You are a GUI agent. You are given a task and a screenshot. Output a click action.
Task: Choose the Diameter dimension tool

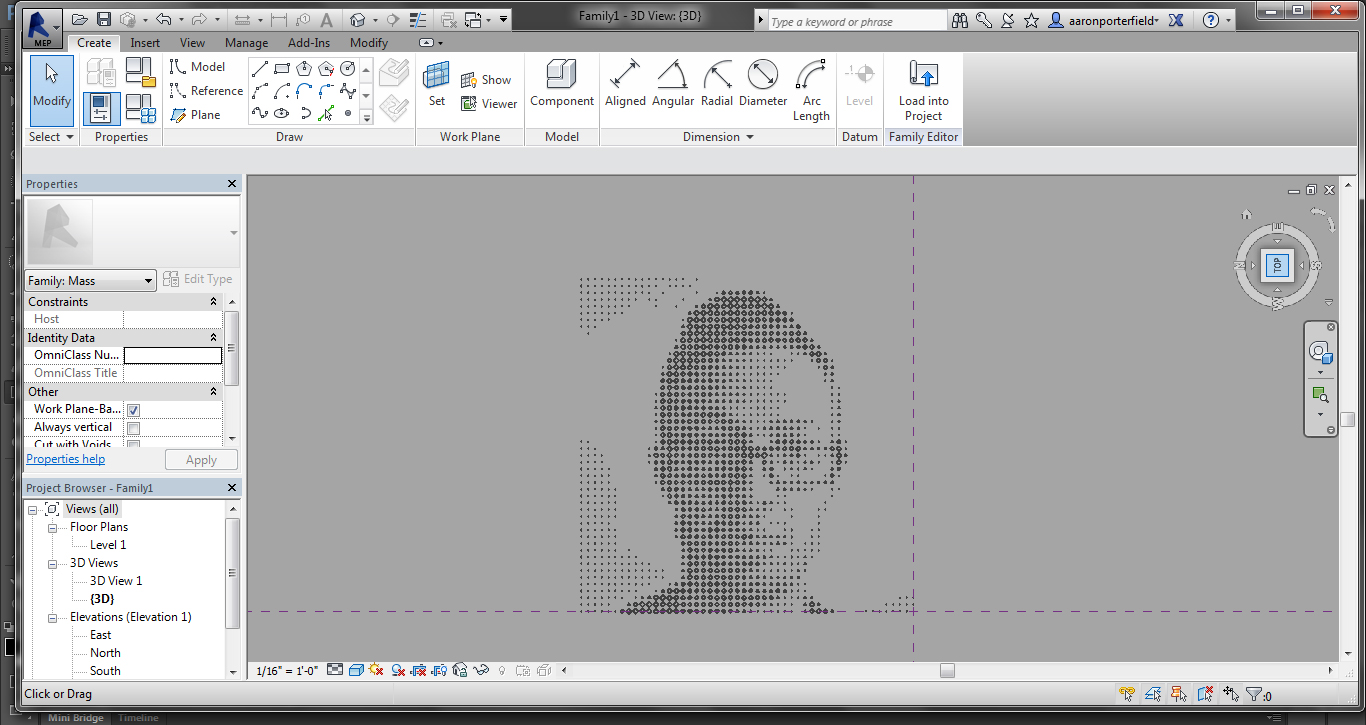pos(763,83)
